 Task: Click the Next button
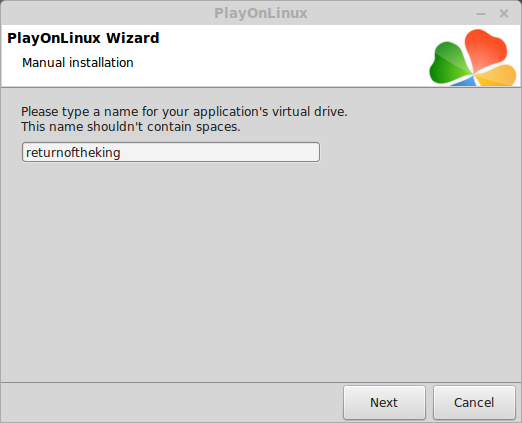coord(384,402)
